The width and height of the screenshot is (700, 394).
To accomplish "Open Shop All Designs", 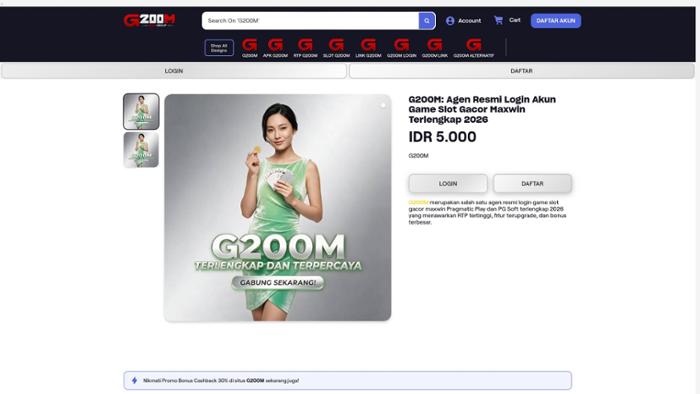I will click(219, 48).
